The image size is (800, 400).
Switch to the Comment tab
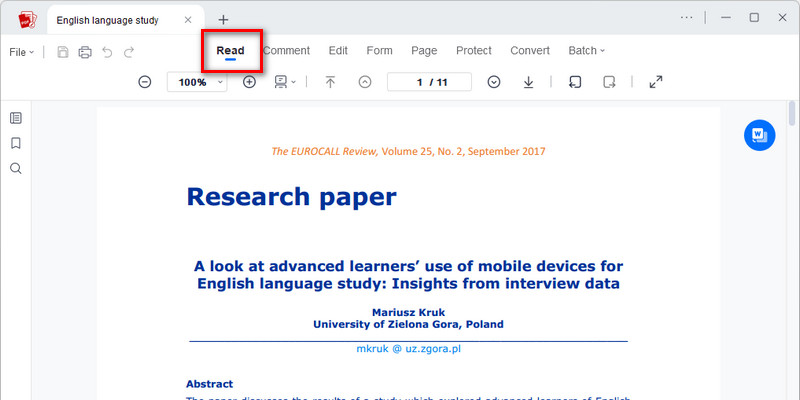click(286, 51)
